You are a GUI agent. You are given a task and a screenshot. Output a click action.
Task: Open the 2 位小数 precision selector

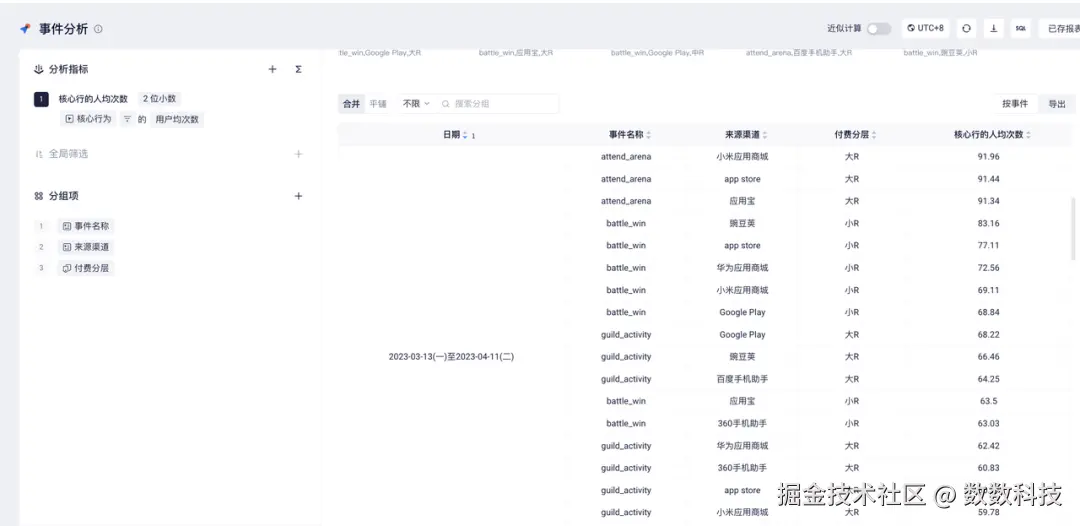click(x=159, y=98)
